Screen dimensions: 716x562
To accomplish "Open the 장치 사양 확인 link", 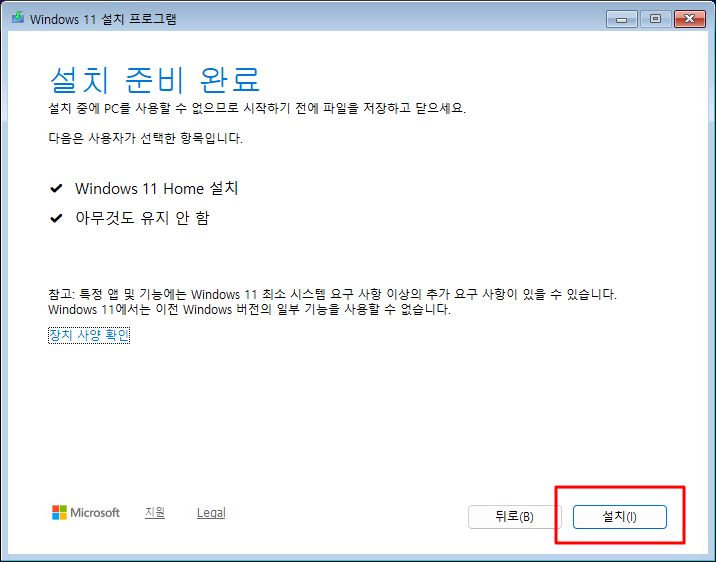I will [89, 335].
